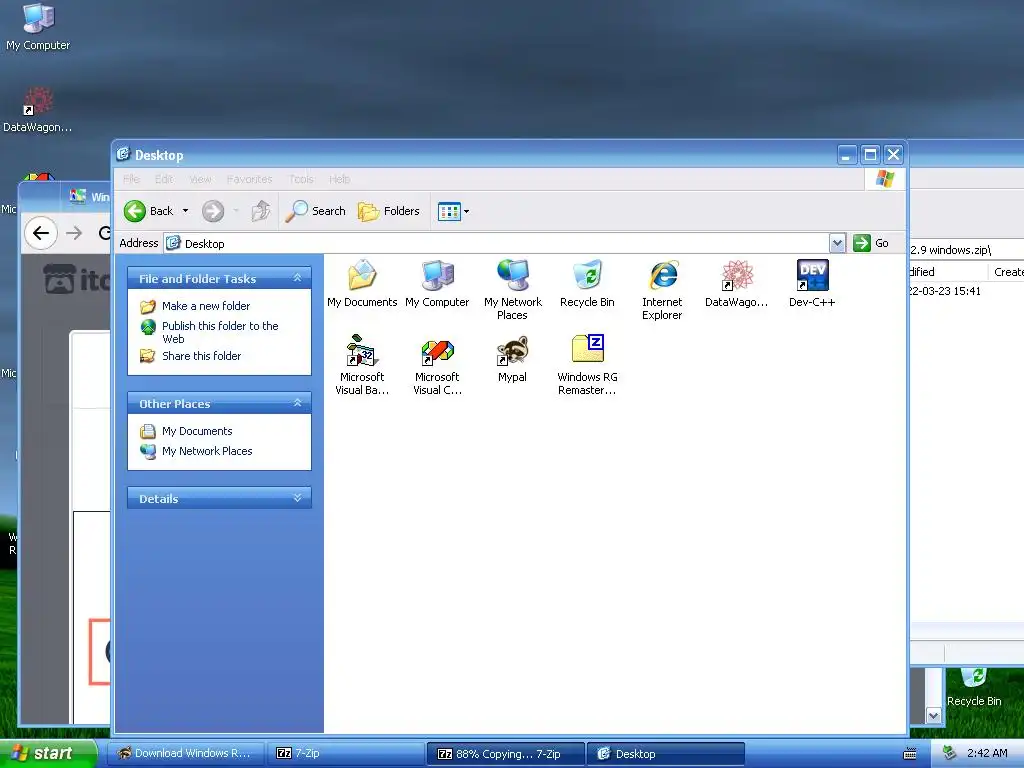Click the browser forward arrow in background window
1024x768 pixels.
tap(74, 233)
